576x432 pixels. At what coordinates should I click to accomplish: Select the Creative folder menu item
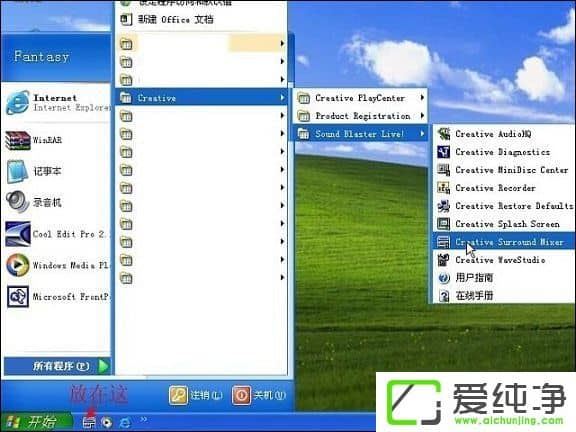[x=201, y=98]
